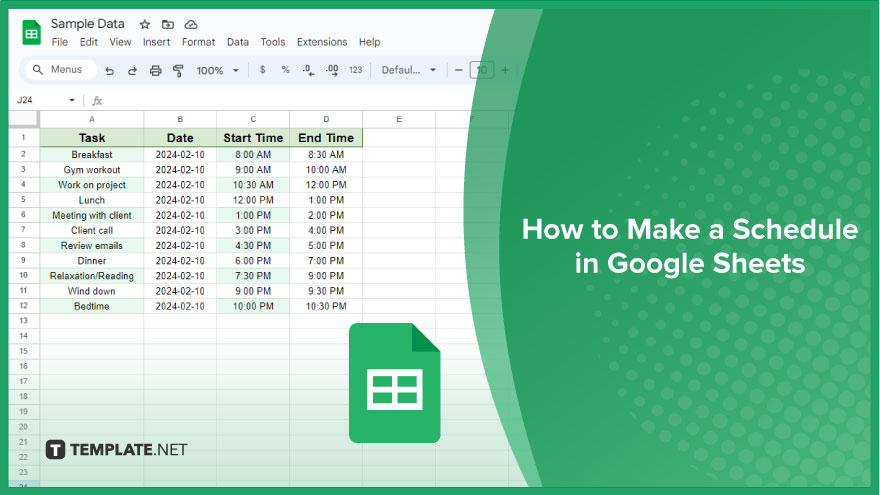Click the font size field
The height and width of the screenshot is (495, 880).
482,70
